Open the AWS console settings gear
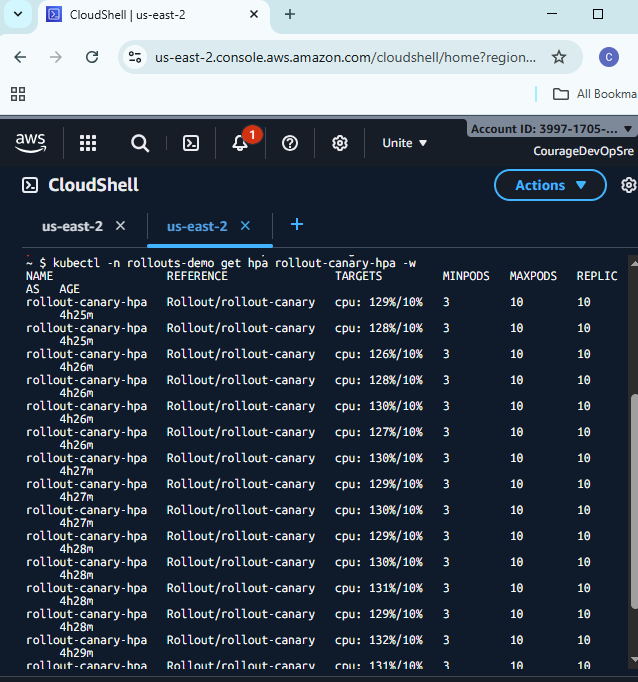Viewport: 638px width, 682px height. click(340, 143)
